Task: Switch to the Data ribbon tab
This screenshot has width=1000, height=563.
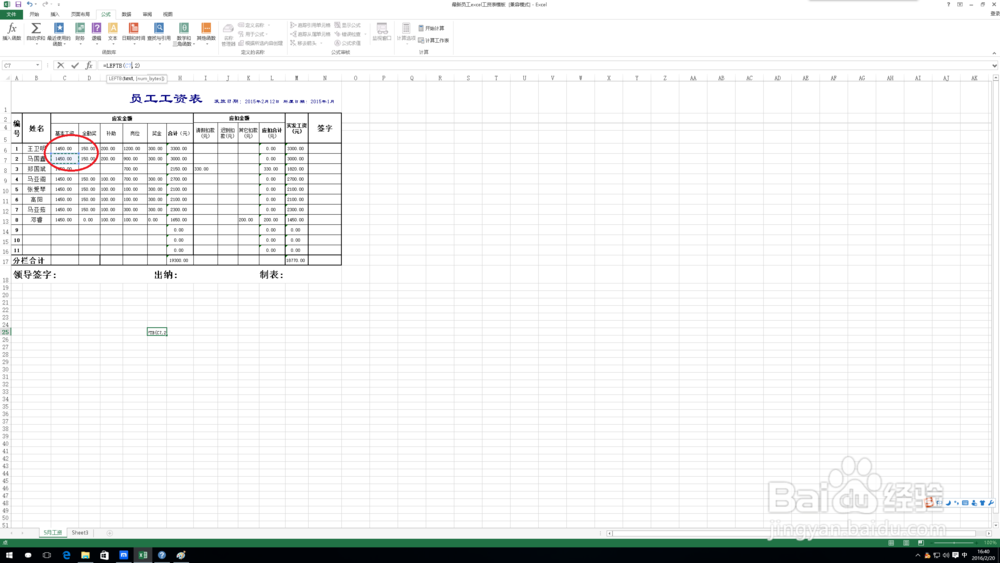Action: point(126,14)
